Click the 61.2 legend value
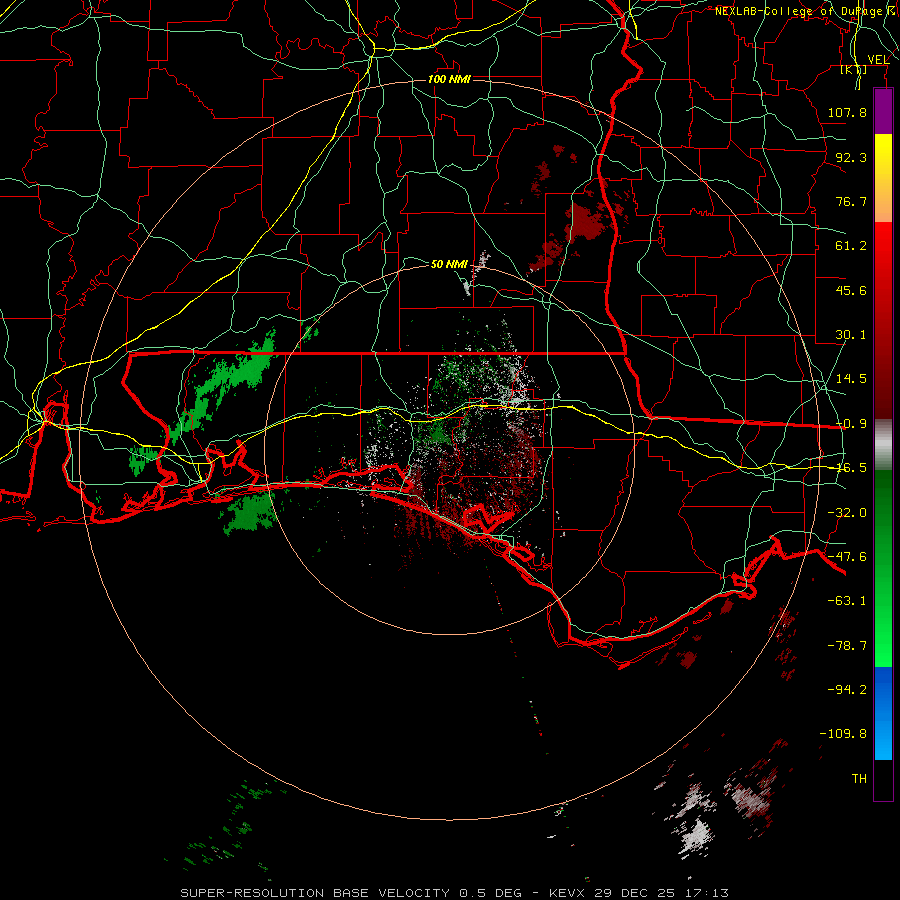Viewport: 900px width, 900px height. pos(851,246)
